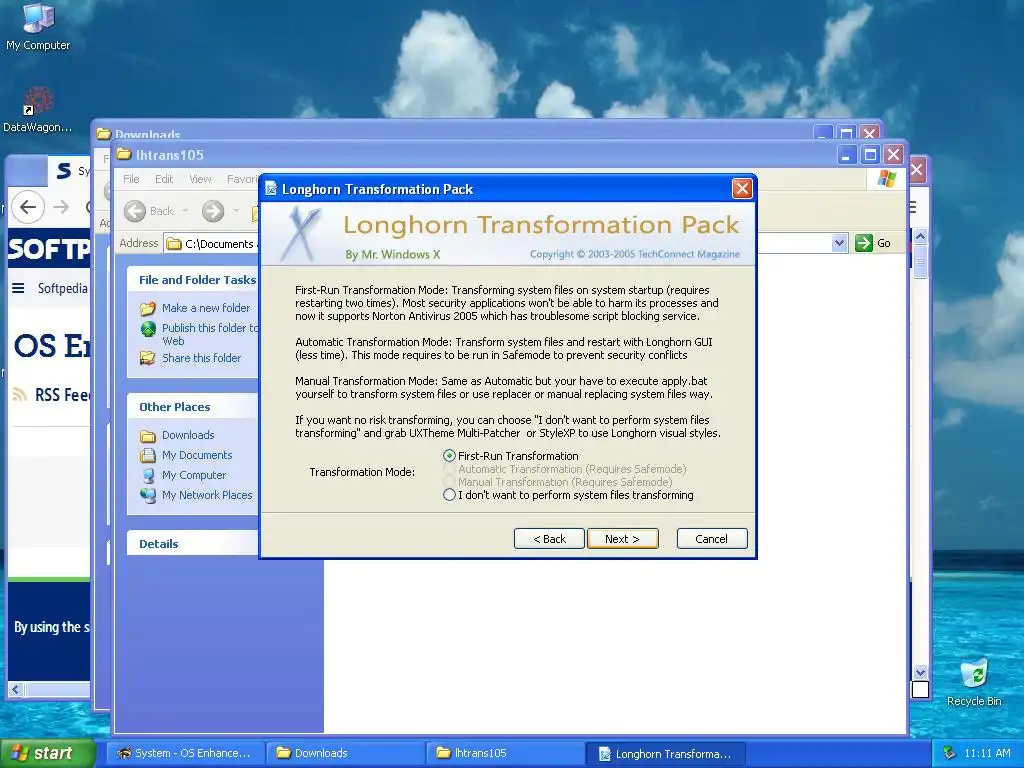Click scroll-up arrow in rear window scrollbar
Image resolution: width=1024 pixels, height=768 pixels.
[x=920, y=236]
